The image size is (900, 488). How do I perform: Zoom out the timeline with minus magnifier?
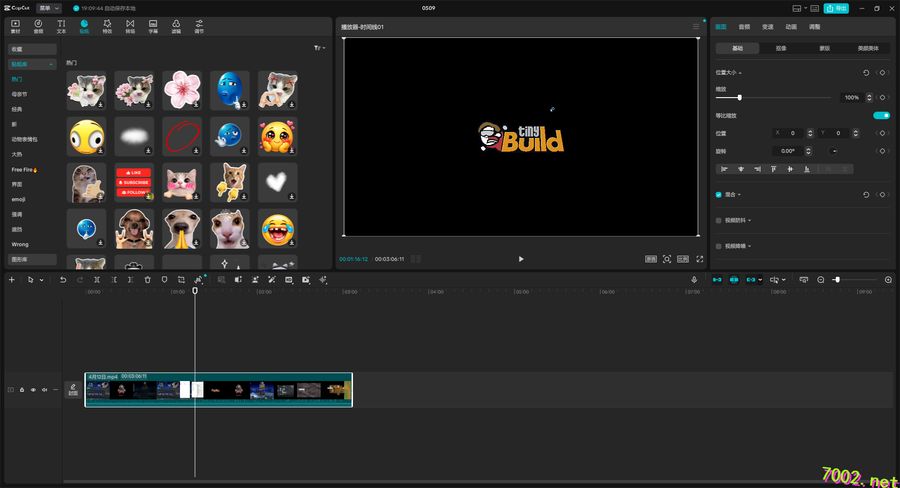[821, 280]
